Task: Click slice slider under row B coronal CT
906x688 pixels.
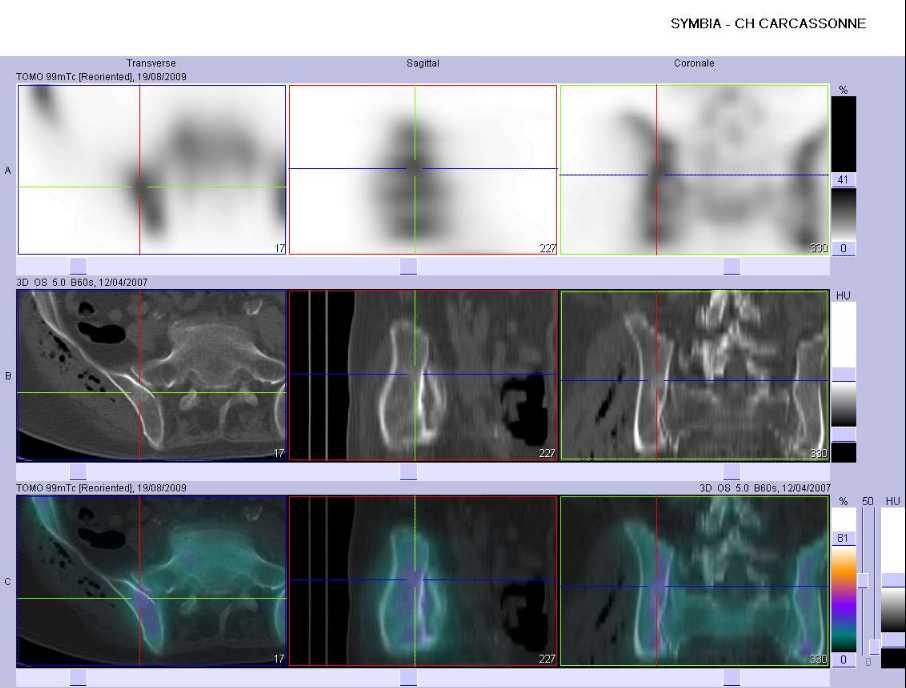Action: (x=732, y=472)
